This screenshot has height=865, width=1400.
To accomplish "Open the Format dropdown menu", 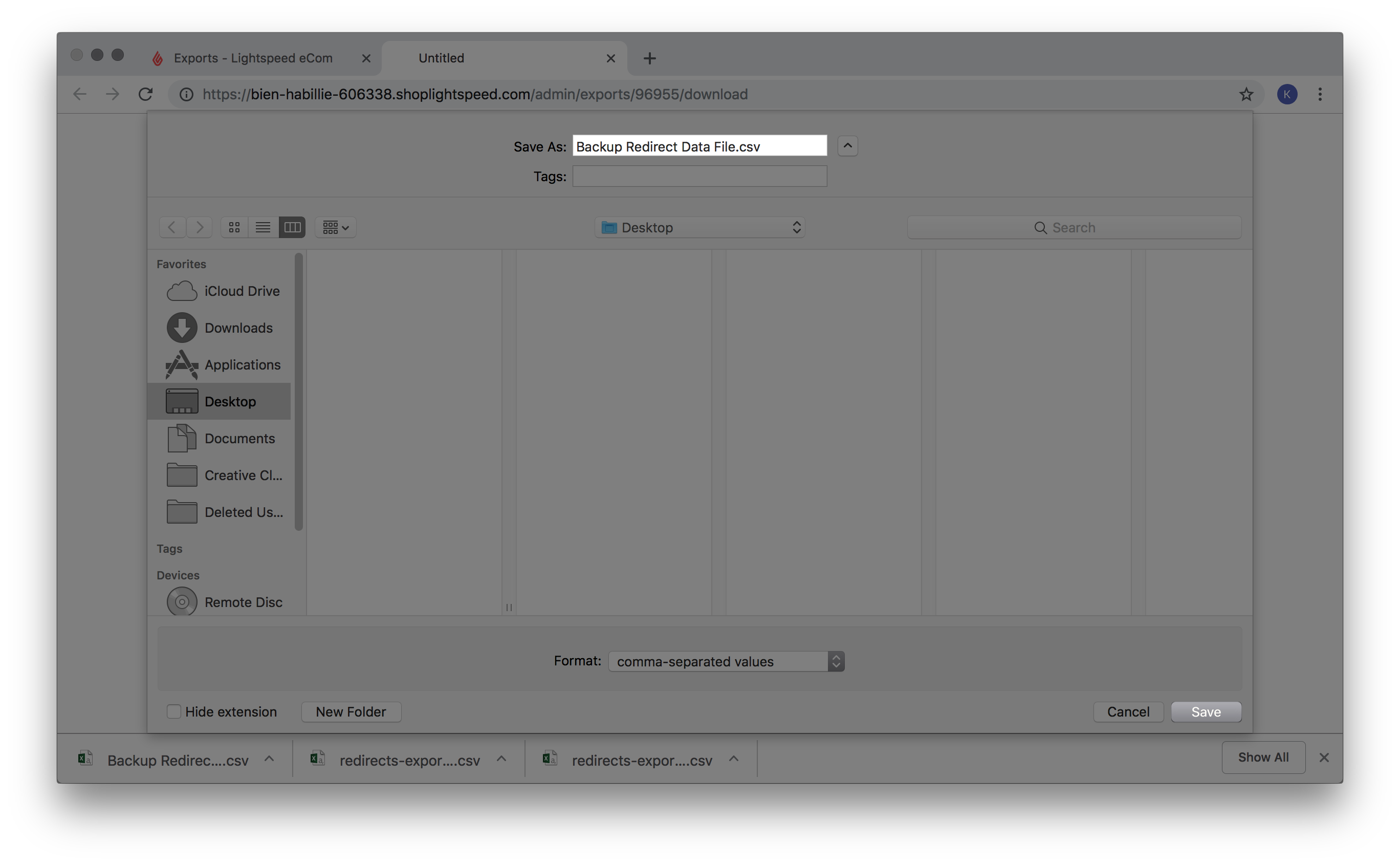I will tap(726, 661).
